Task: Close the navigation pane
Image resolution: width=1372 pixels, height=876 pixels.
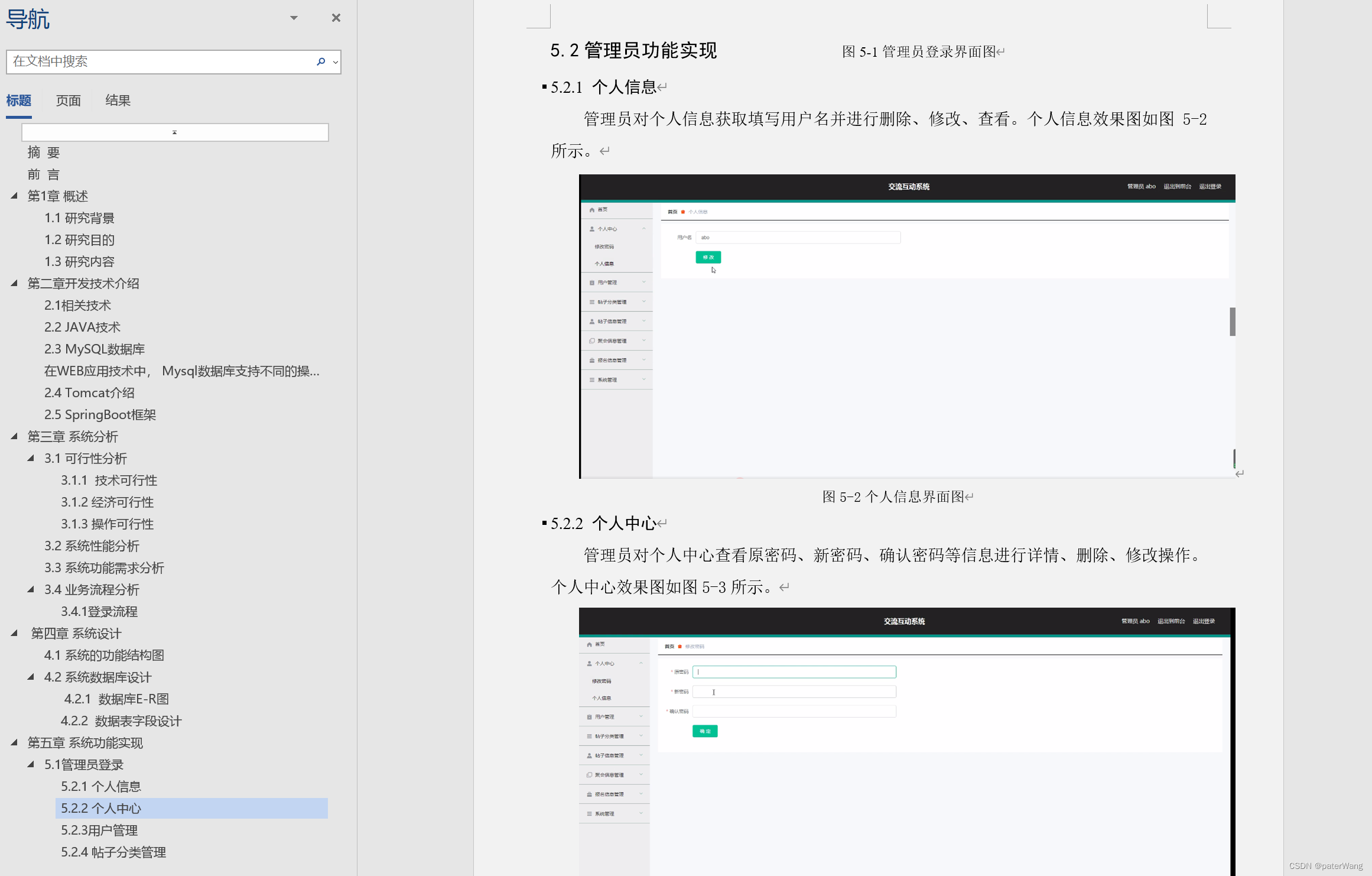Action: [336, 18]
